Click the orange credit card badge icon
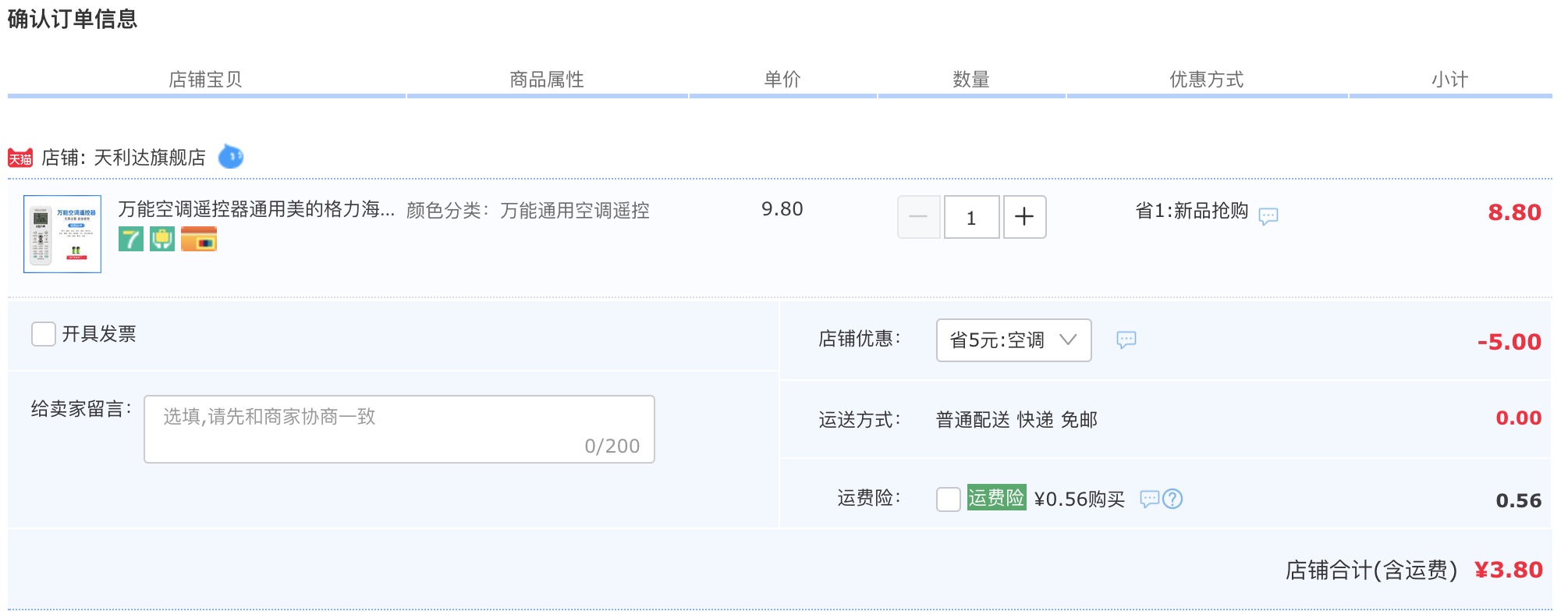The height and width of the screenshot is (615, 1568). click(x=199, y=239)
